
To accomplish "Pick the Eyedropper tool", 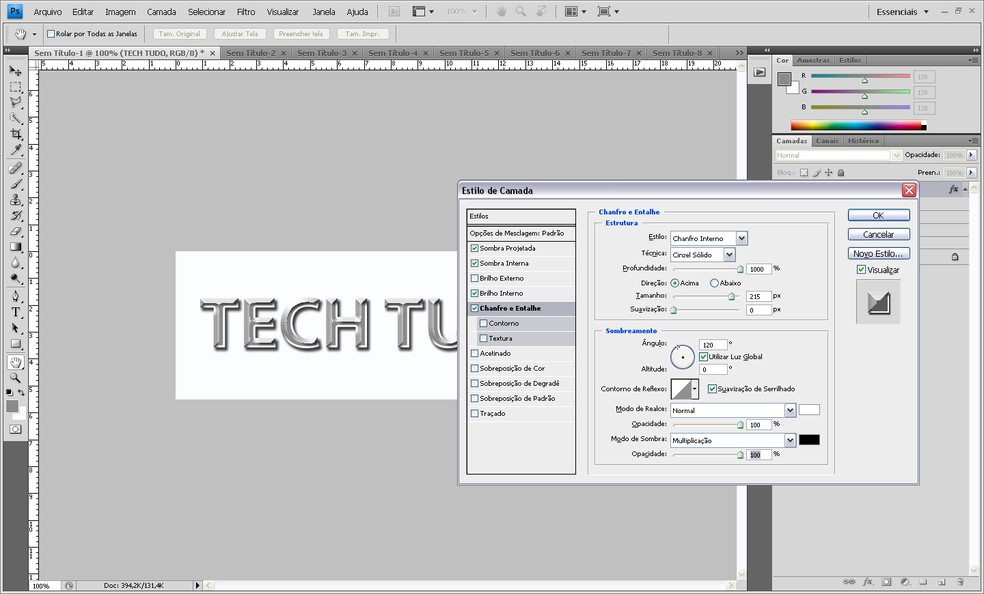I will (x=15, y=150).
